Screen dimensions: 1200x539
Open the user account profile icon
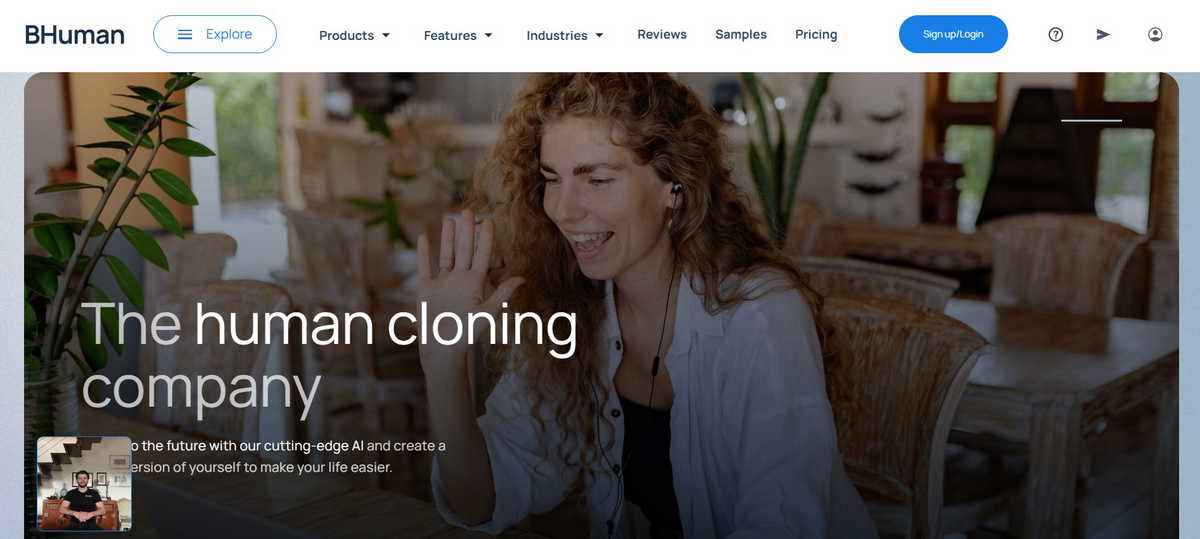coord(1155,34)
